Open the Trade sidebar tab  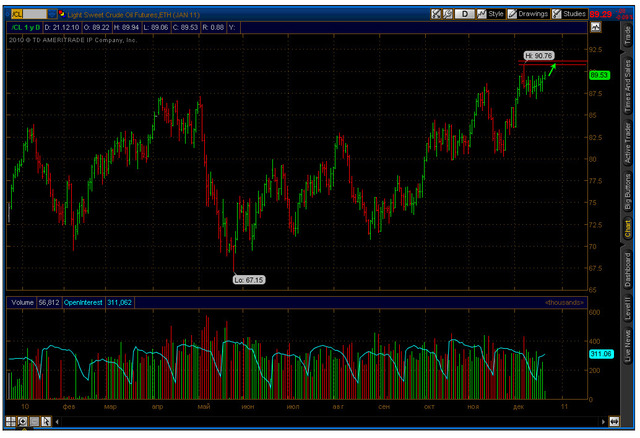coord(628,37)
